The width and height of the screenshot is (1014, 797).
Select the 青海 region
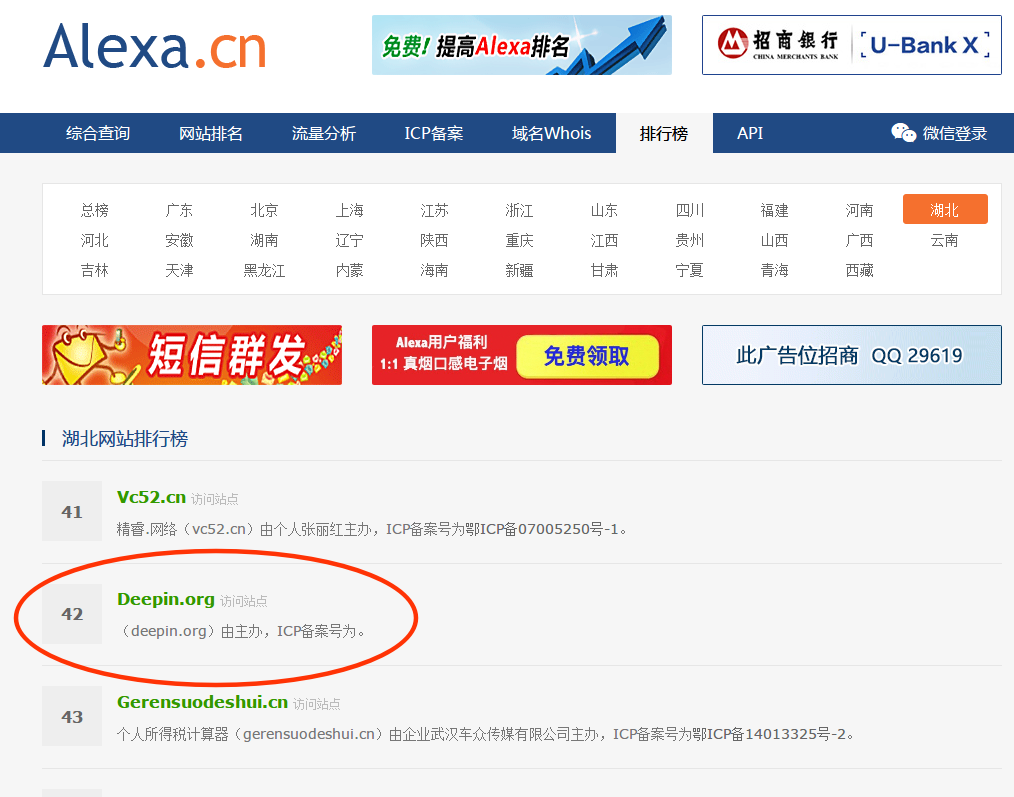(775, 270)
